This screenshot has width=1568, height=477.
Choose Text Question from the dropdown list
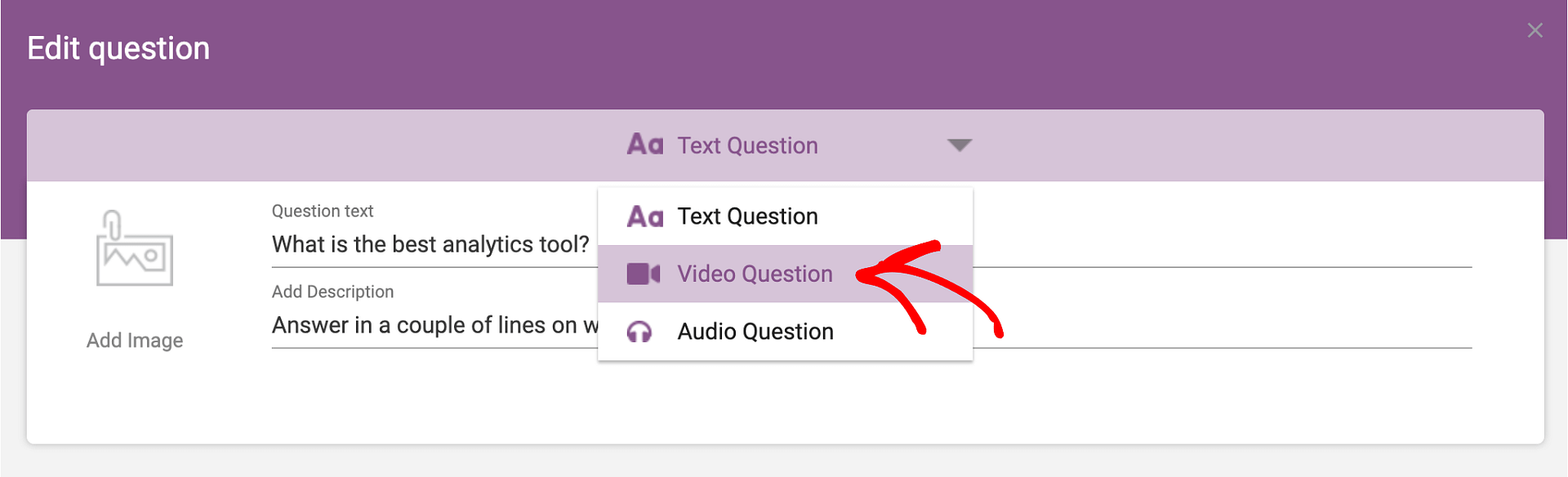(747, 216)
